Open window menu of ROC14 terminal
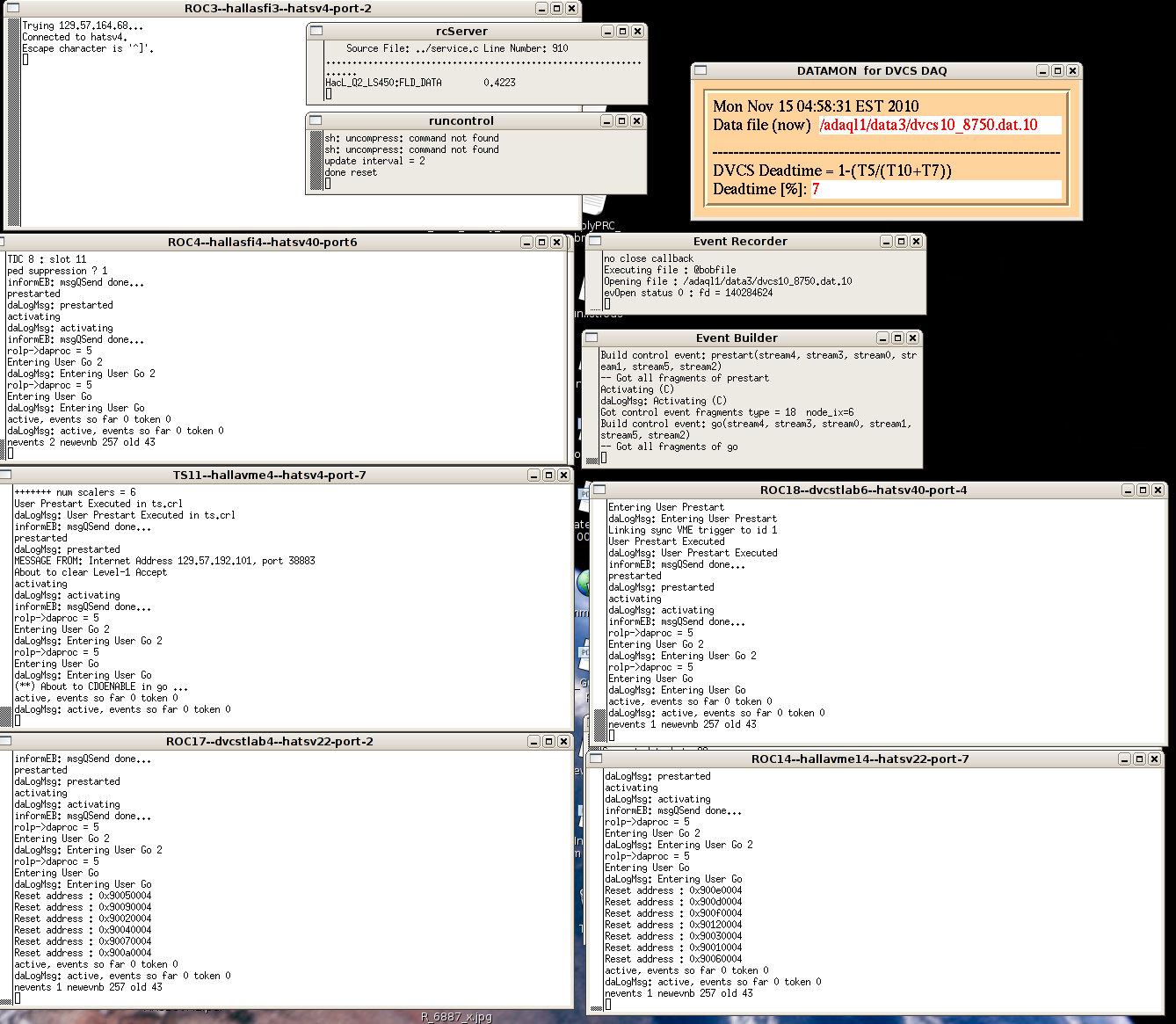 point(595,759)
